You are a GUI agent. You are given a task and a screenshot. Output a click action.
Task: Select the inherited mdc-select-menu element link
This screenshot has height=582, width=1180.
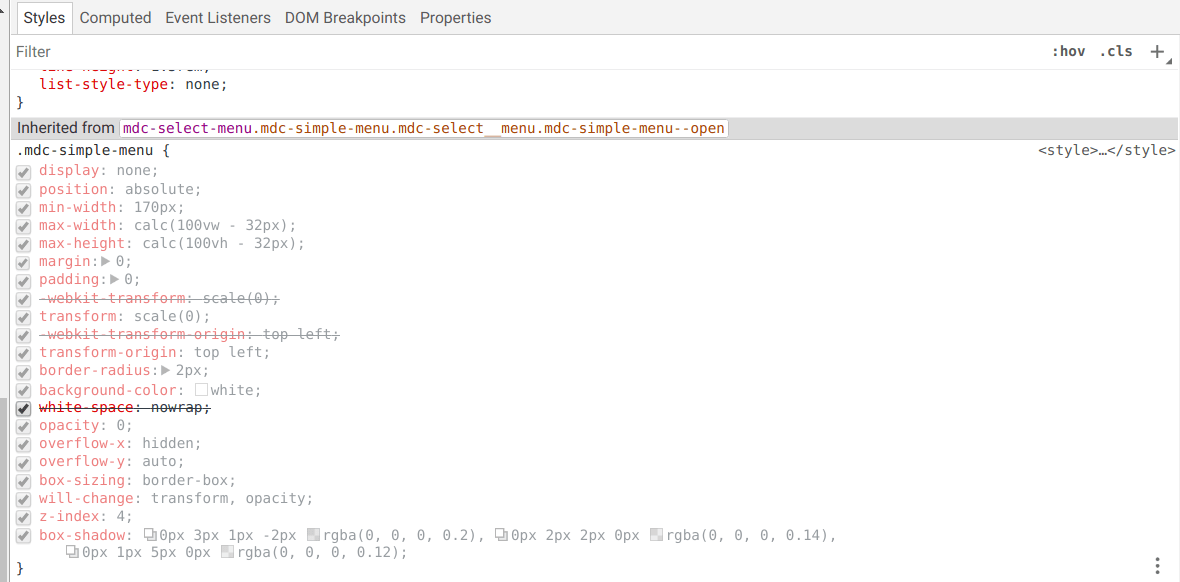tap(424, 128)
